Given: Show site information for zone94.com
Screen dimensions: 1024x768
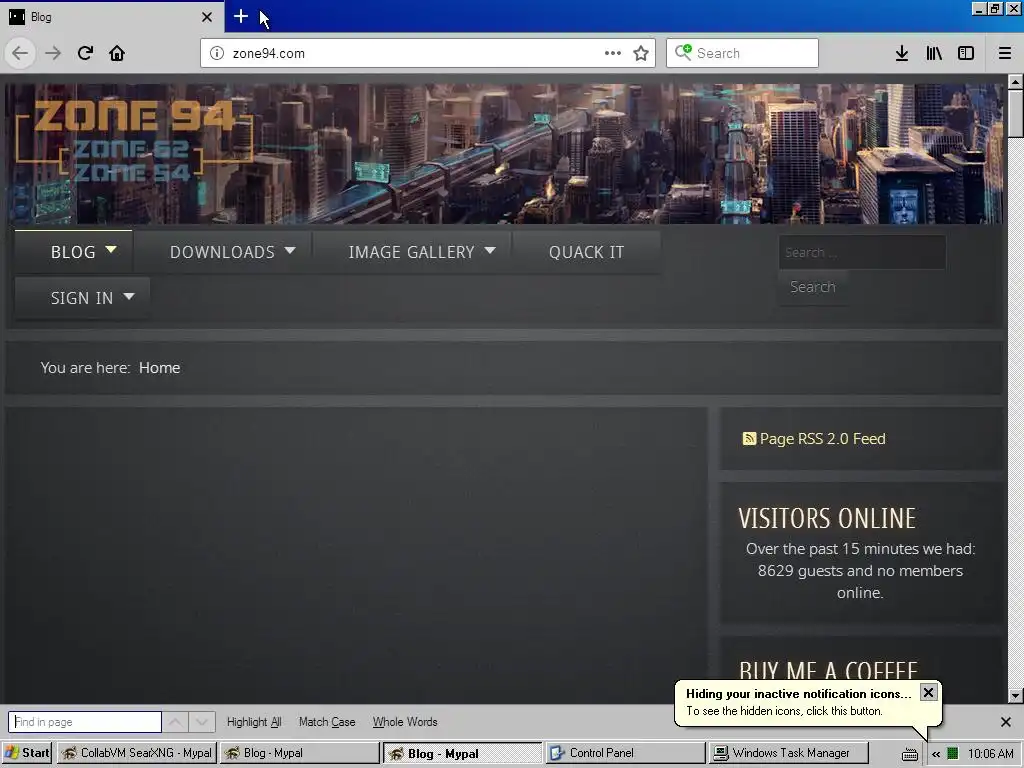Looking at the screenshot, I should point(217,53).
